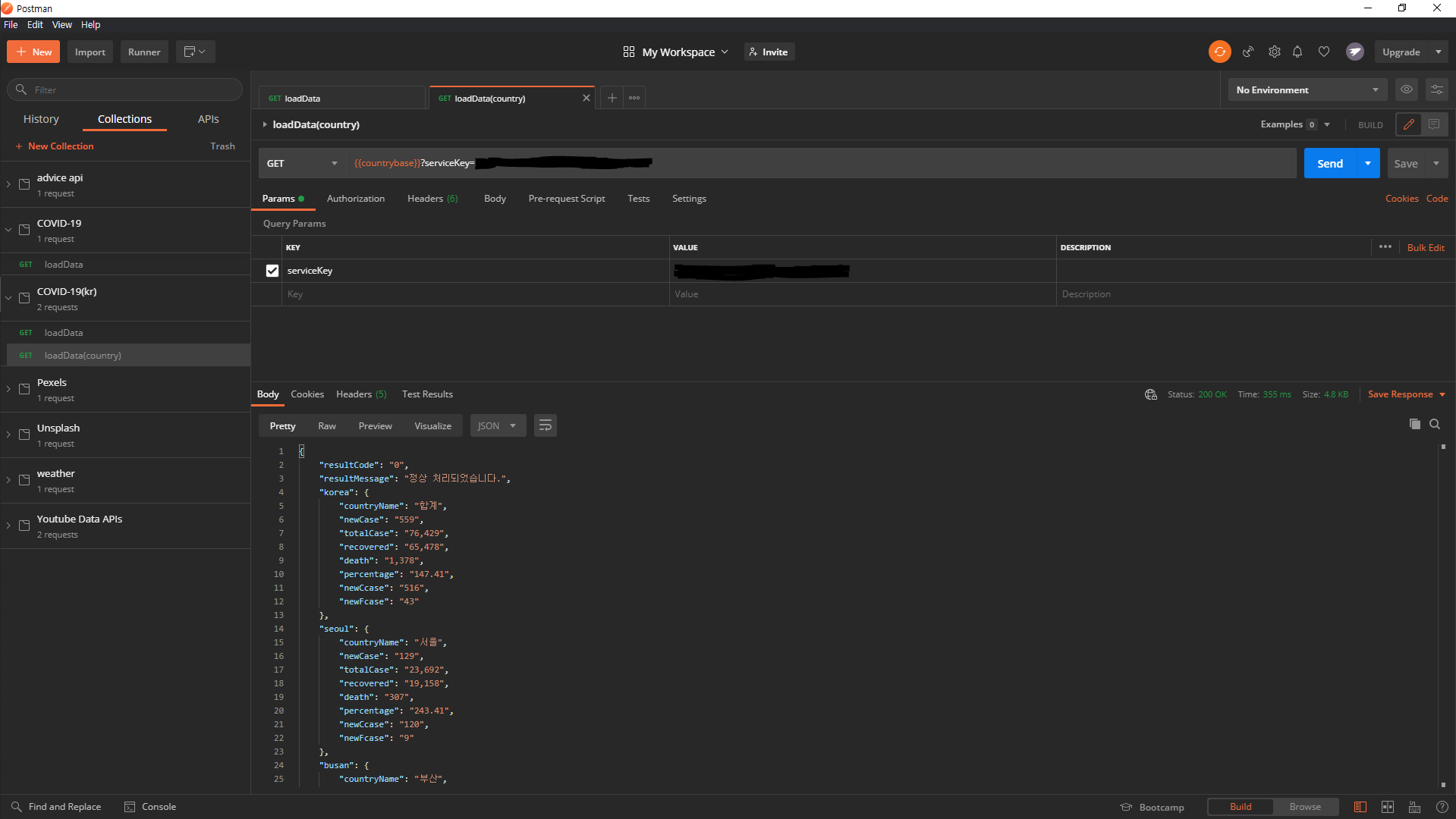Add a new request tab
The height and width of the screenshot is (819, 1456).
coord(612,98)
